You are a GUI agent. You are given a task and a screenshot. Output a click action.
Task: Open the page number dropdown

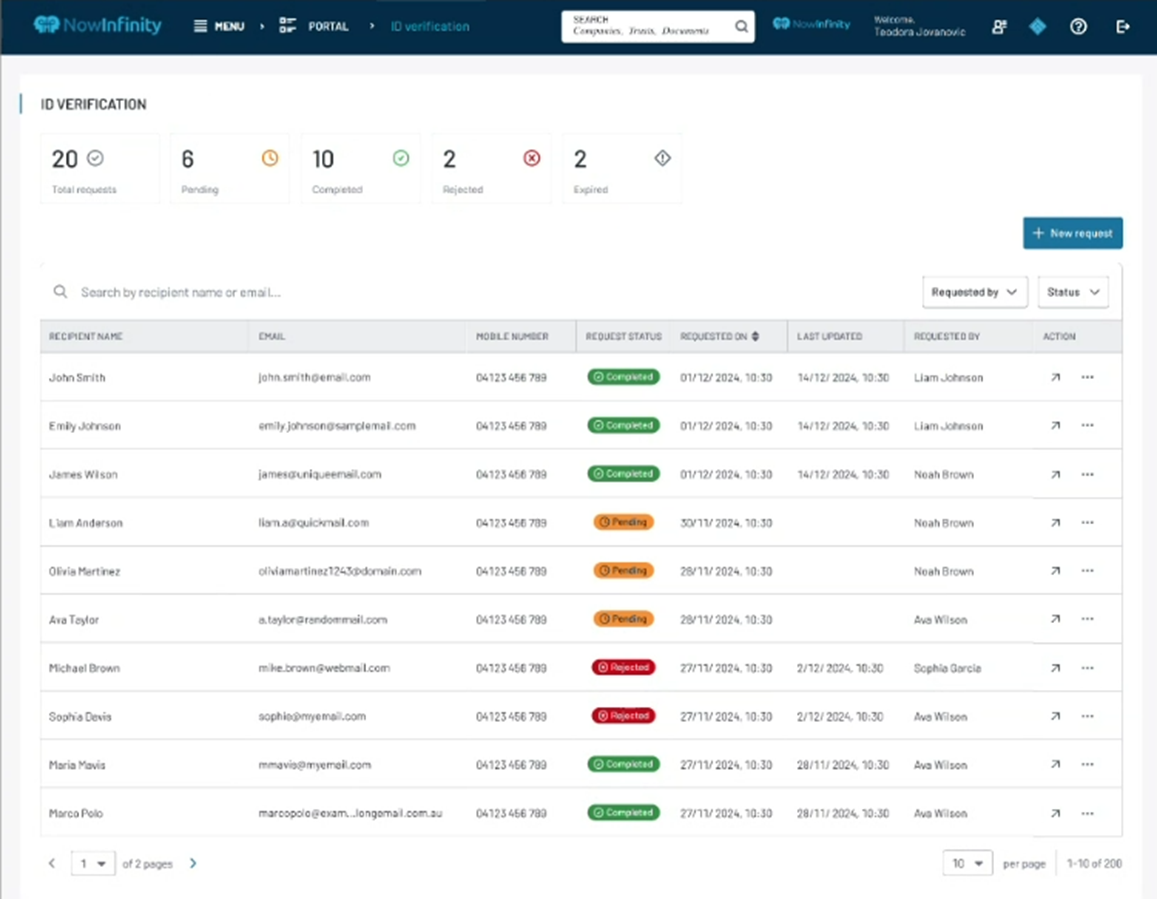93,864
